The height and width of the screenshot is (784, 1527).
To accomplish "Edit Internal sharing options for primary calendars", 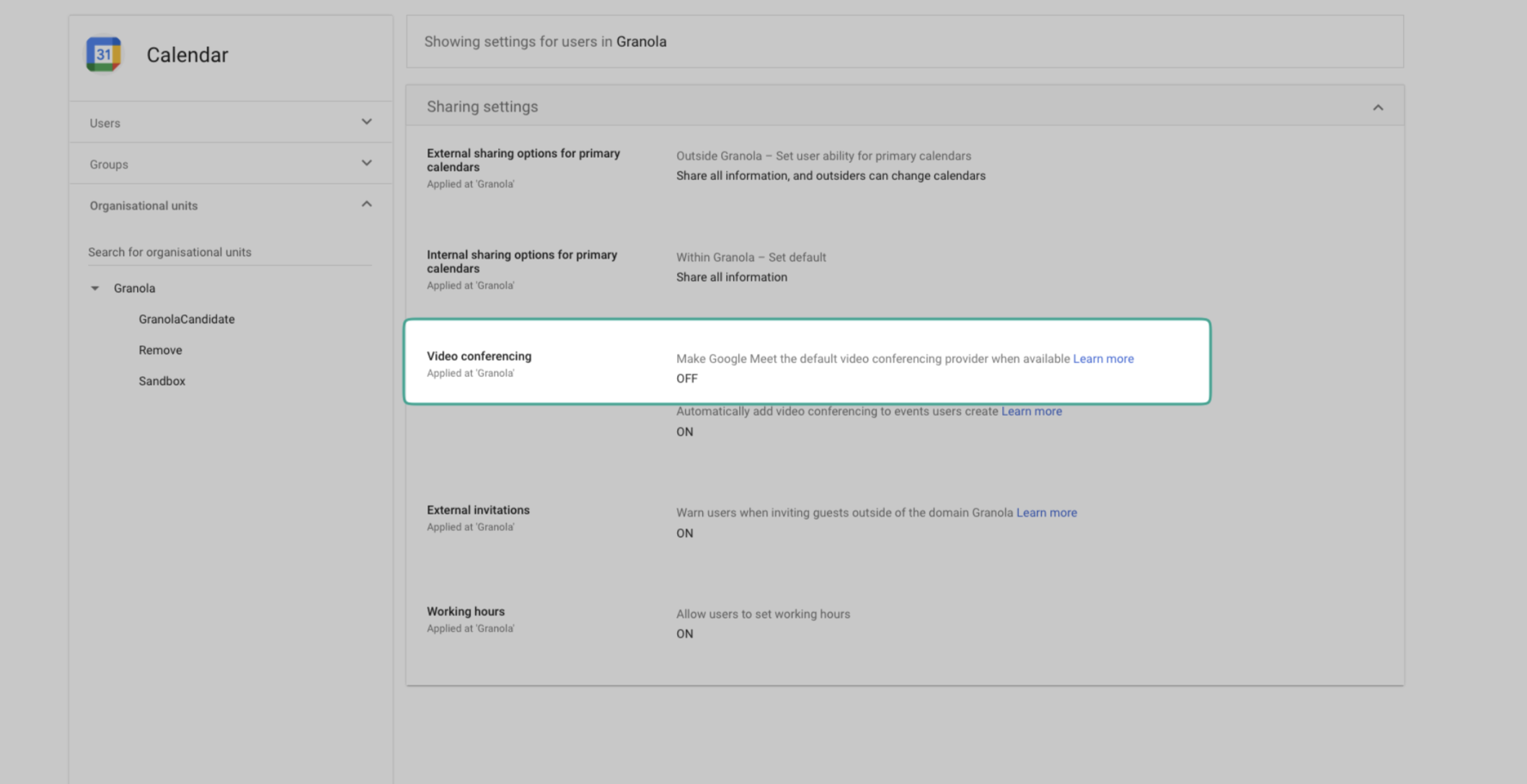I will [x=521, y=262].
